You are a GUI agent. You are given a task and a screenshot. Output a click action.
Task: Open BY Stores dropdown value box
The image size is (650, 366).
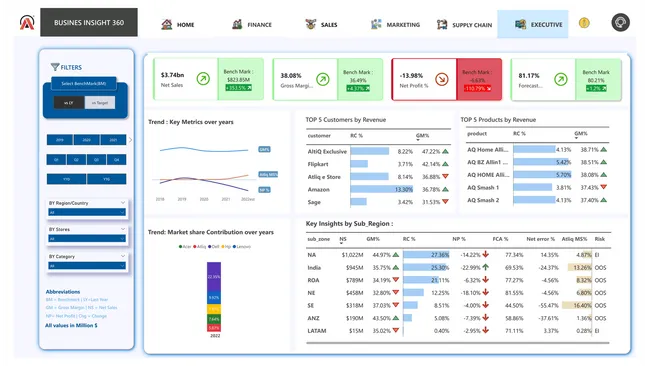(x=87, y=238)
